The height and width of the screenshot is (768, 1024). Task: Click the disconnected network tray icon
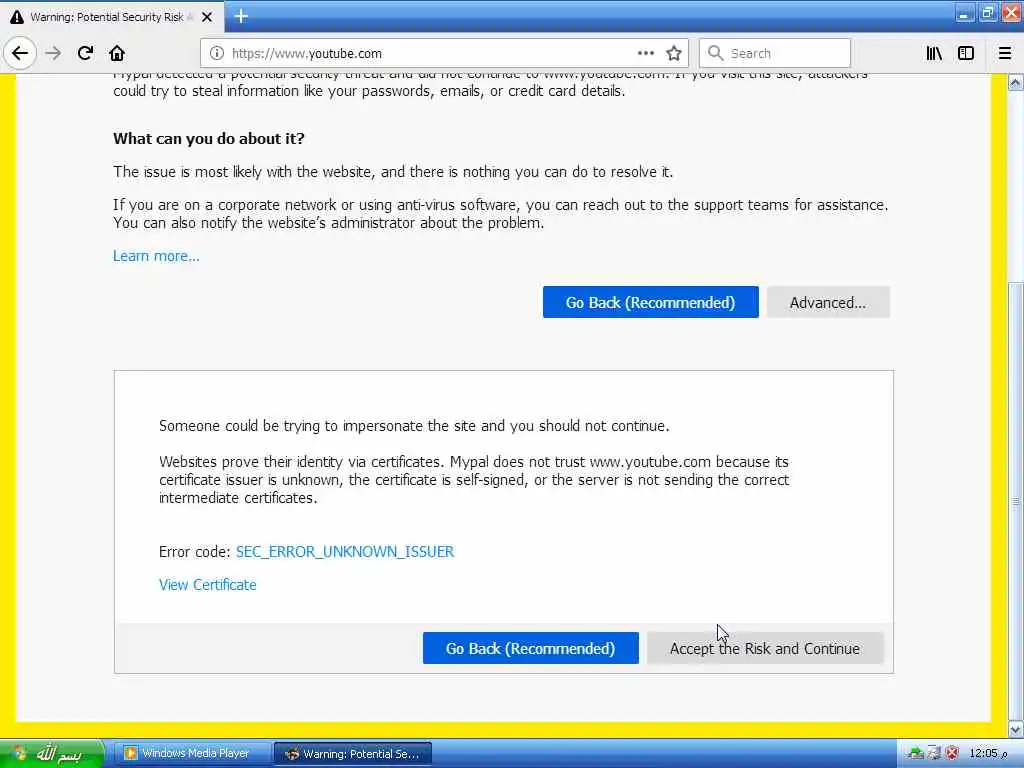pyautogui.click(x=934, y=754)
